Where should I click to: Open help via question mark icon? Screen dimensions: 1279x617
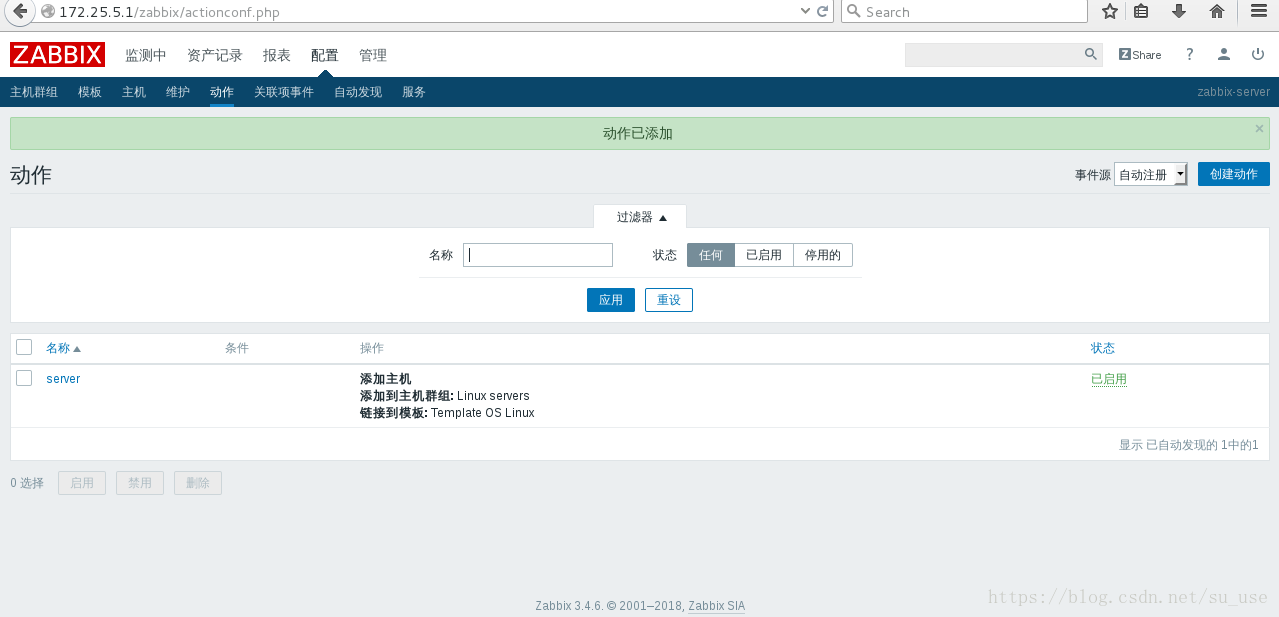click(1190, 55)
